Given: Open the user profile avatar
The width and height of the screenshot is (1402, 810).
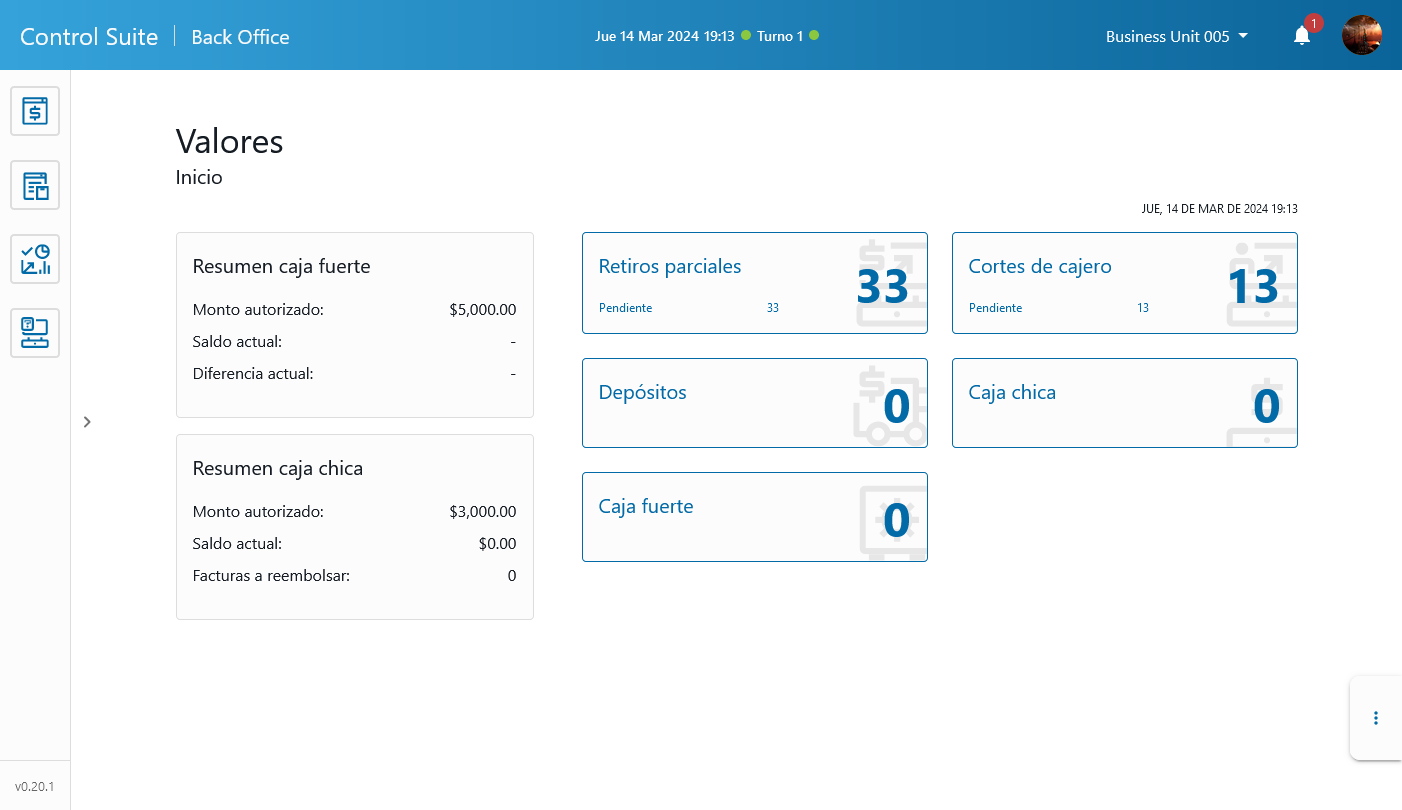Looking at the screenshot, I should 1361,35.
